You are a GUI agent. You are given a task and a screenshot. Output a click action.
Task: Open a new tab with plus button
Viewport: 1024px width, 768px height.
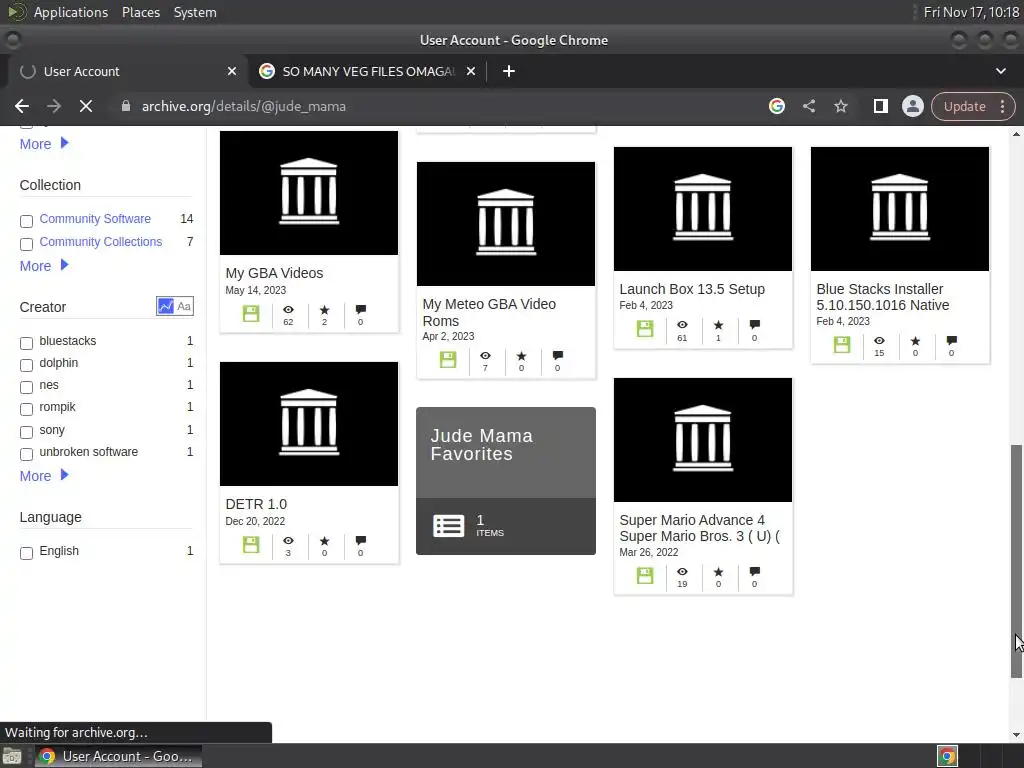click(509, 71)
